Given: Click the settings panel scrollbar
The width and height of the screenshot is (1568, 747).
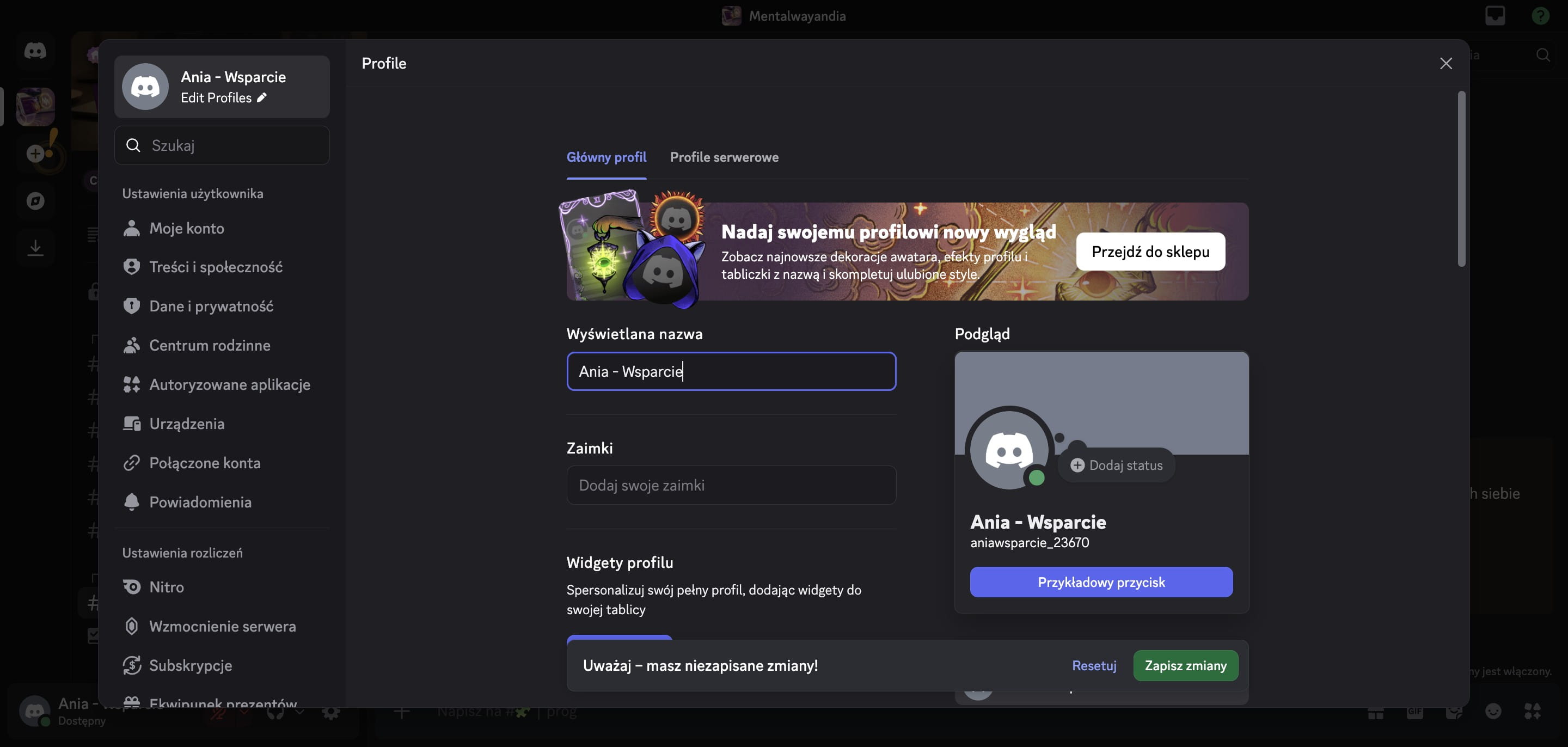Looking at the screenshot, I should pyautogui.click(x=1461, y=179).
